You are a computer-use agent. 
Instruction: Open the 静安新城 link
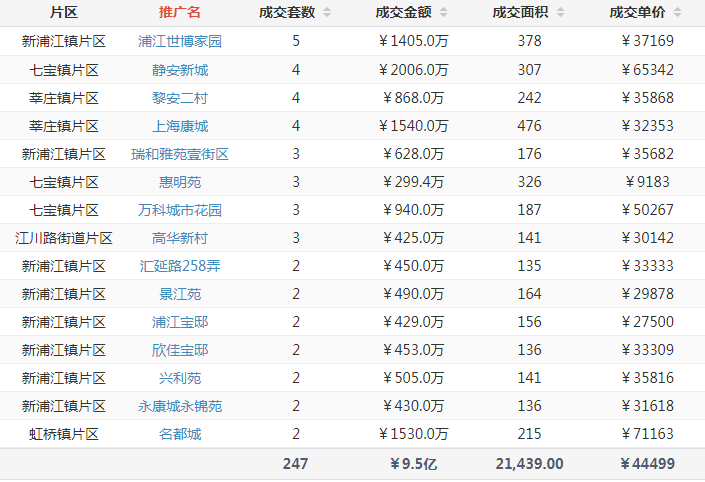tap(180, 70)
